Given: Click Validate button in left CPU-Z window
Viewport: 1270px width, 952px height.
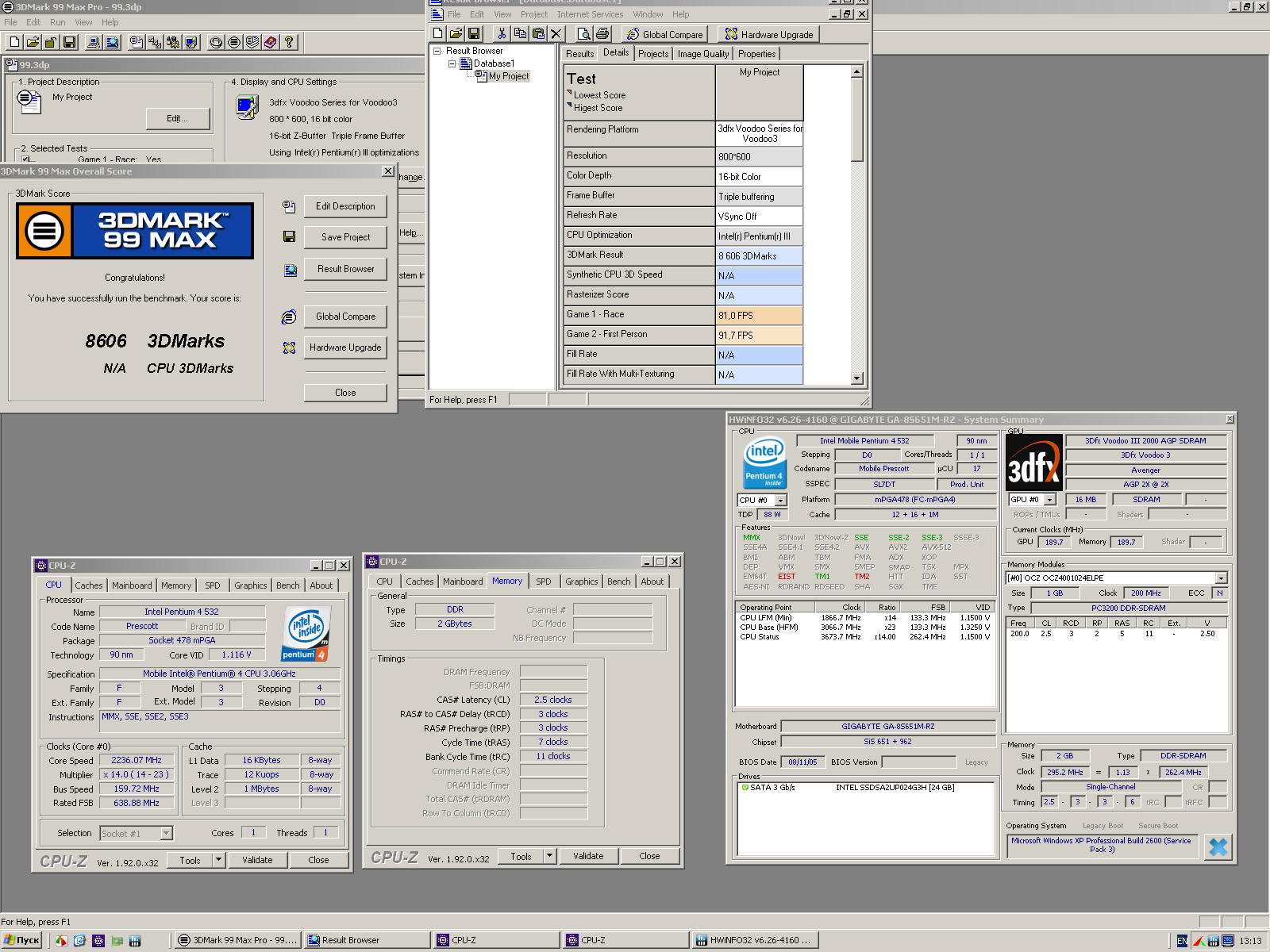Looking at the screenshot, I should (257, 860).
